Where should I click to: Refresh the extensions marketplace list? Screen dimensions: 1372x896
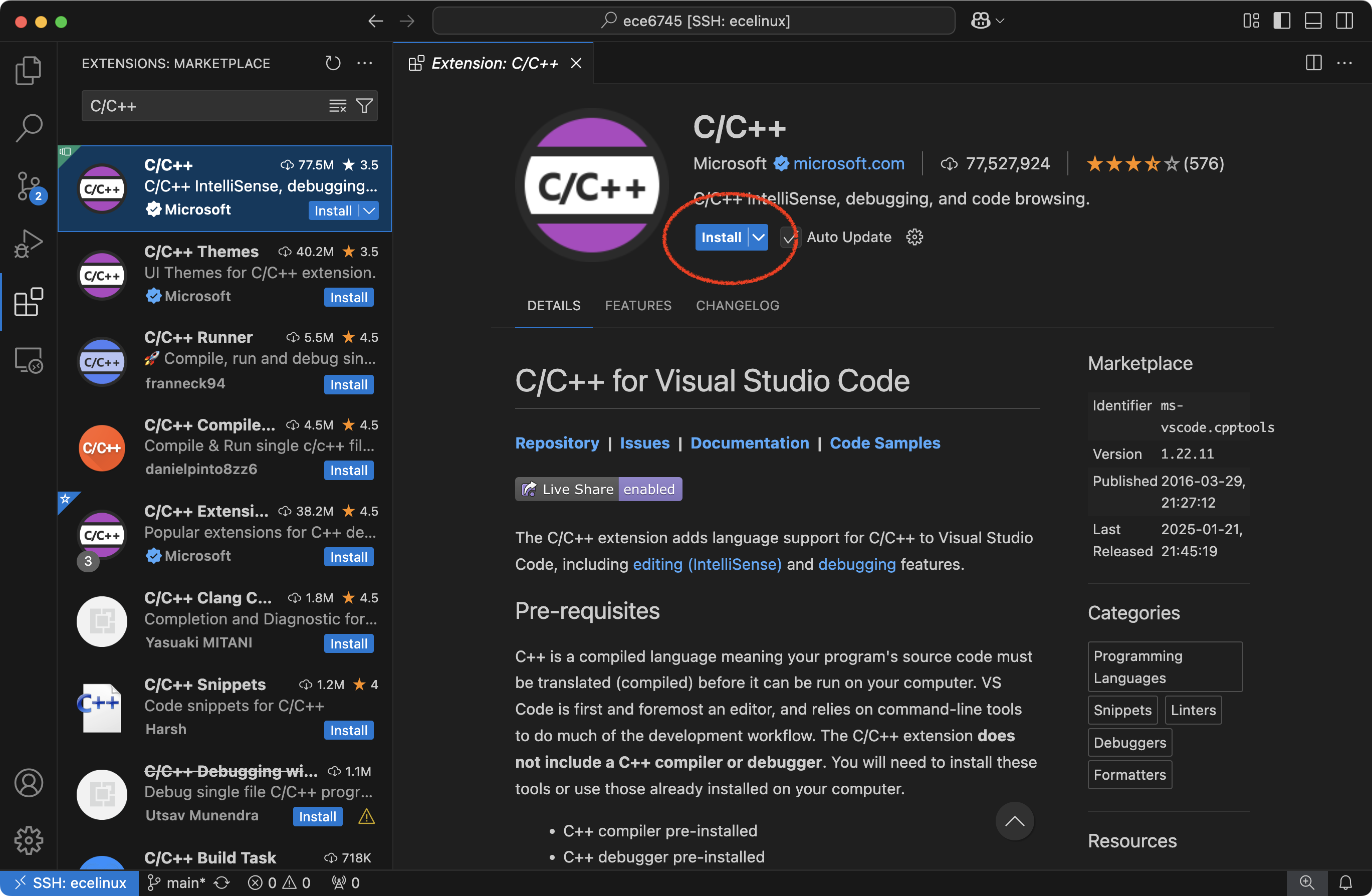(333, 63)
